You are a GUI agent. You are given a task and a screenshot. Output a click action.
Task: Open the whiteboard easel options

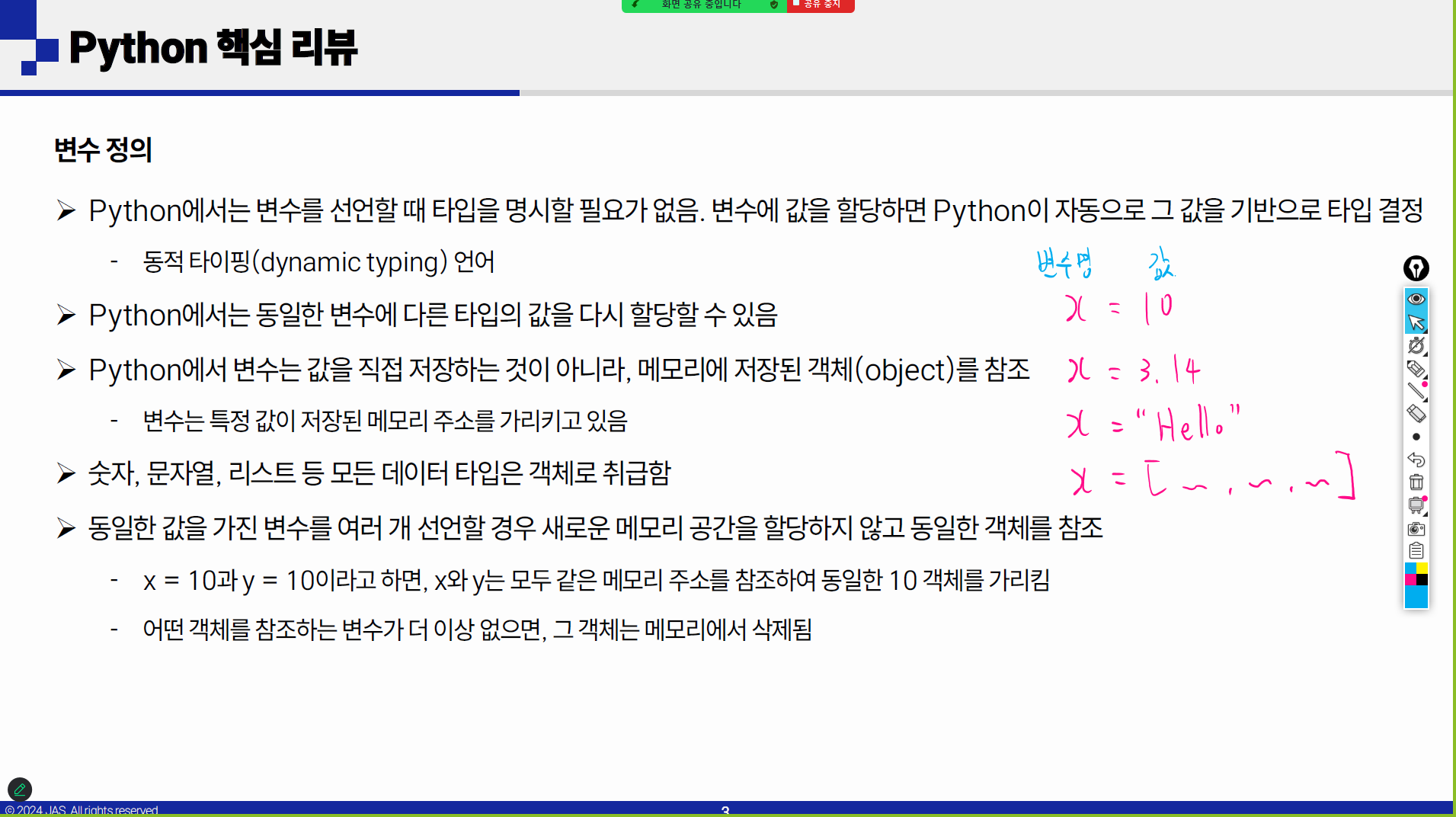click(x=1416, y=505)
